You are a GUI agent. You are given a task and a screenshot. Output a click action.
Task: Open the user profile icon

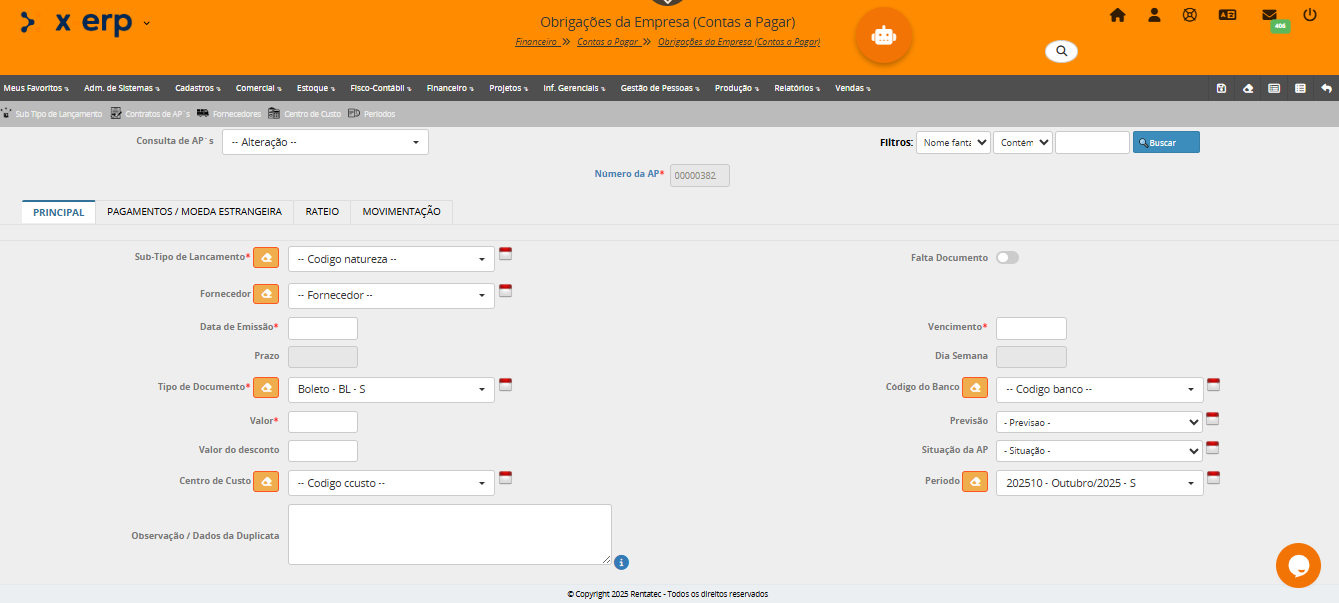1154,15
